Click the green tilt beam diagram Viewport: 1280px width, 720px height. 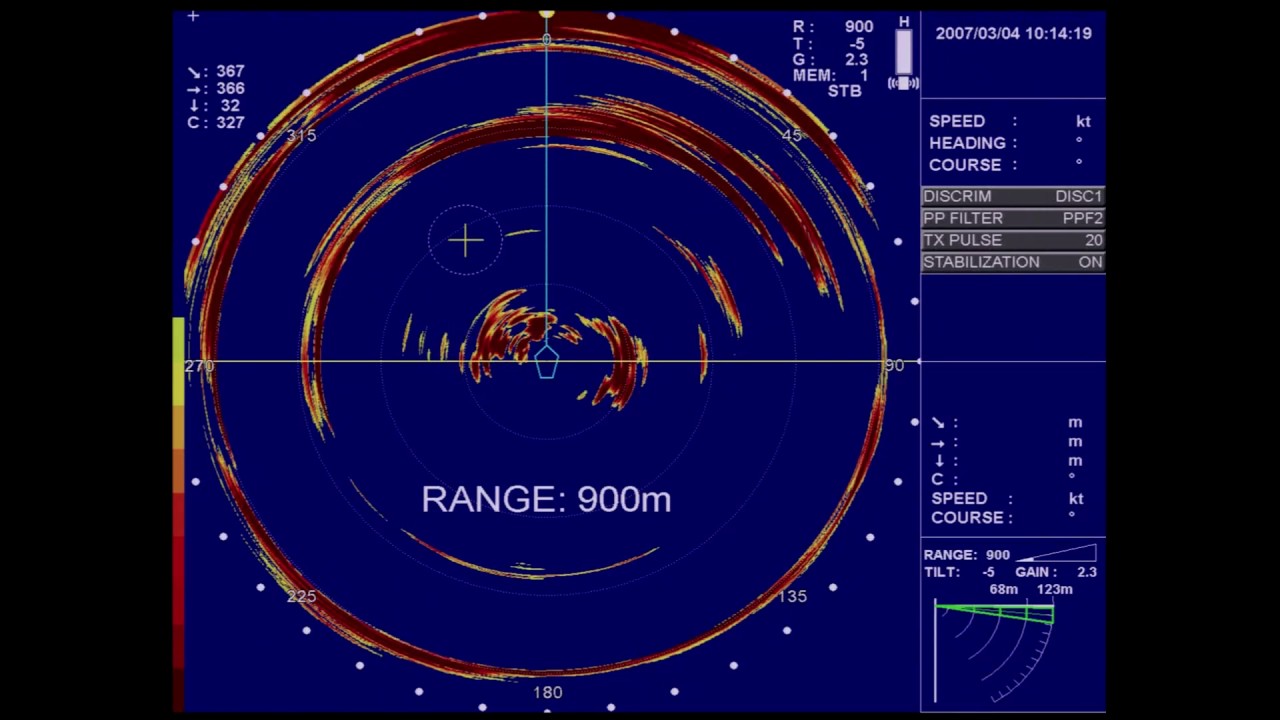(x=994, y=613)
